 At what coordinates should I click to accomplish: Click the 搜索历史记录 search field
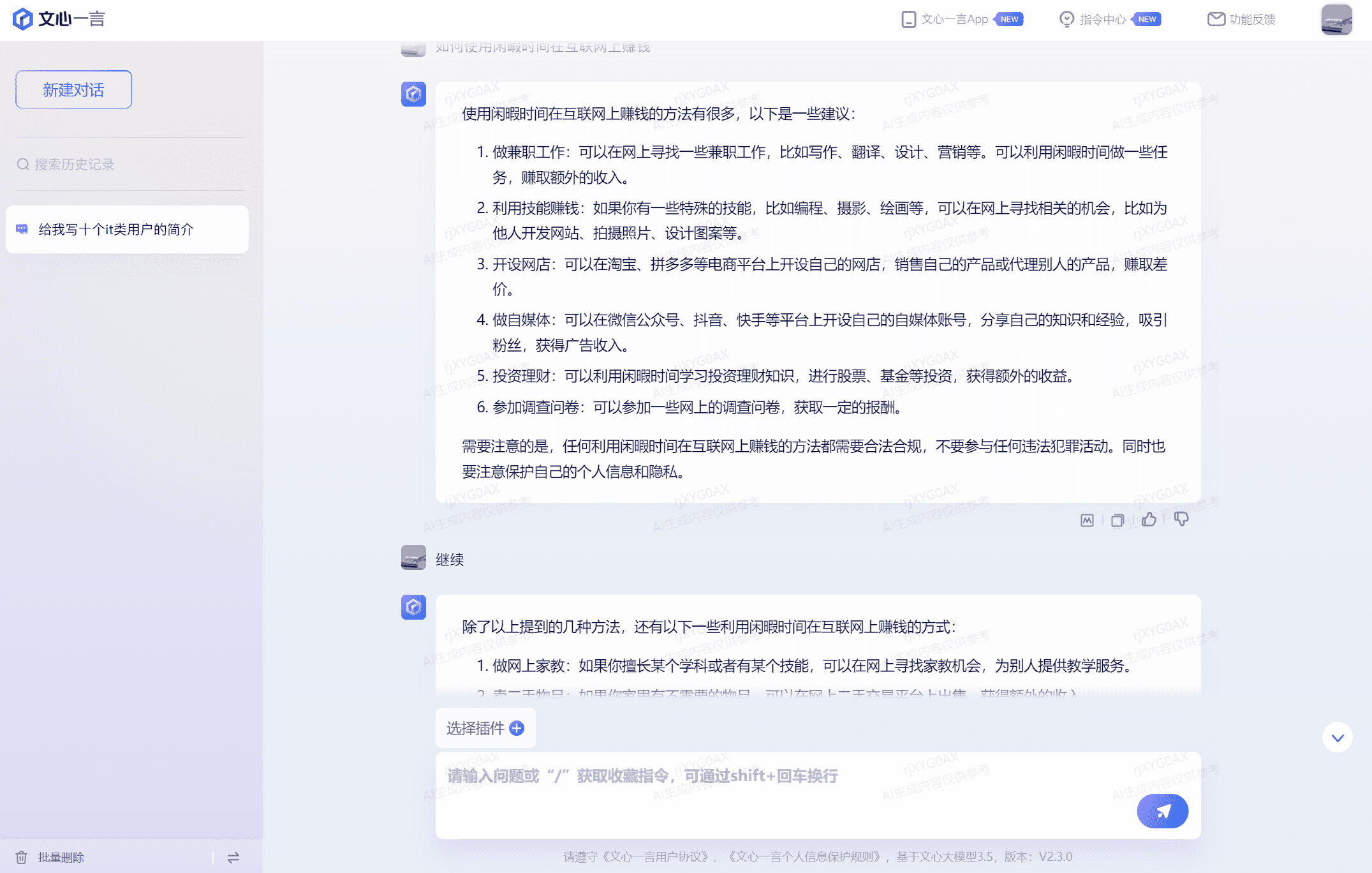click(x=70, y=165)
